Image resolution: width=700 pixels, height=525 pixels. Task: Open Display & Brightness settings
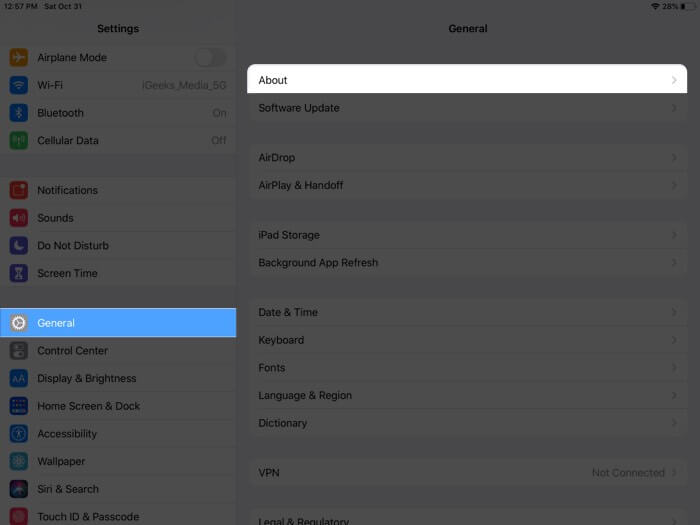tap(118, 378)
